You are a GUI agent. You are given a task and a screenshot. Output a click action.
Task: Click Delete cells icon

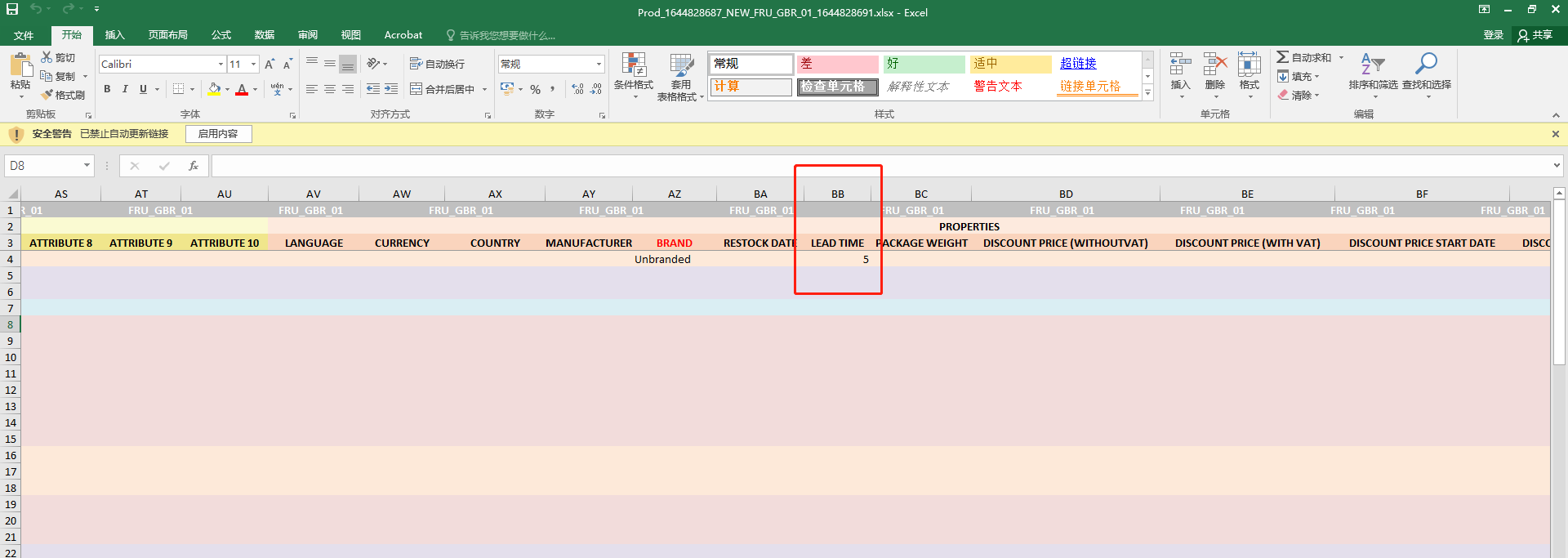[1215, 65]
